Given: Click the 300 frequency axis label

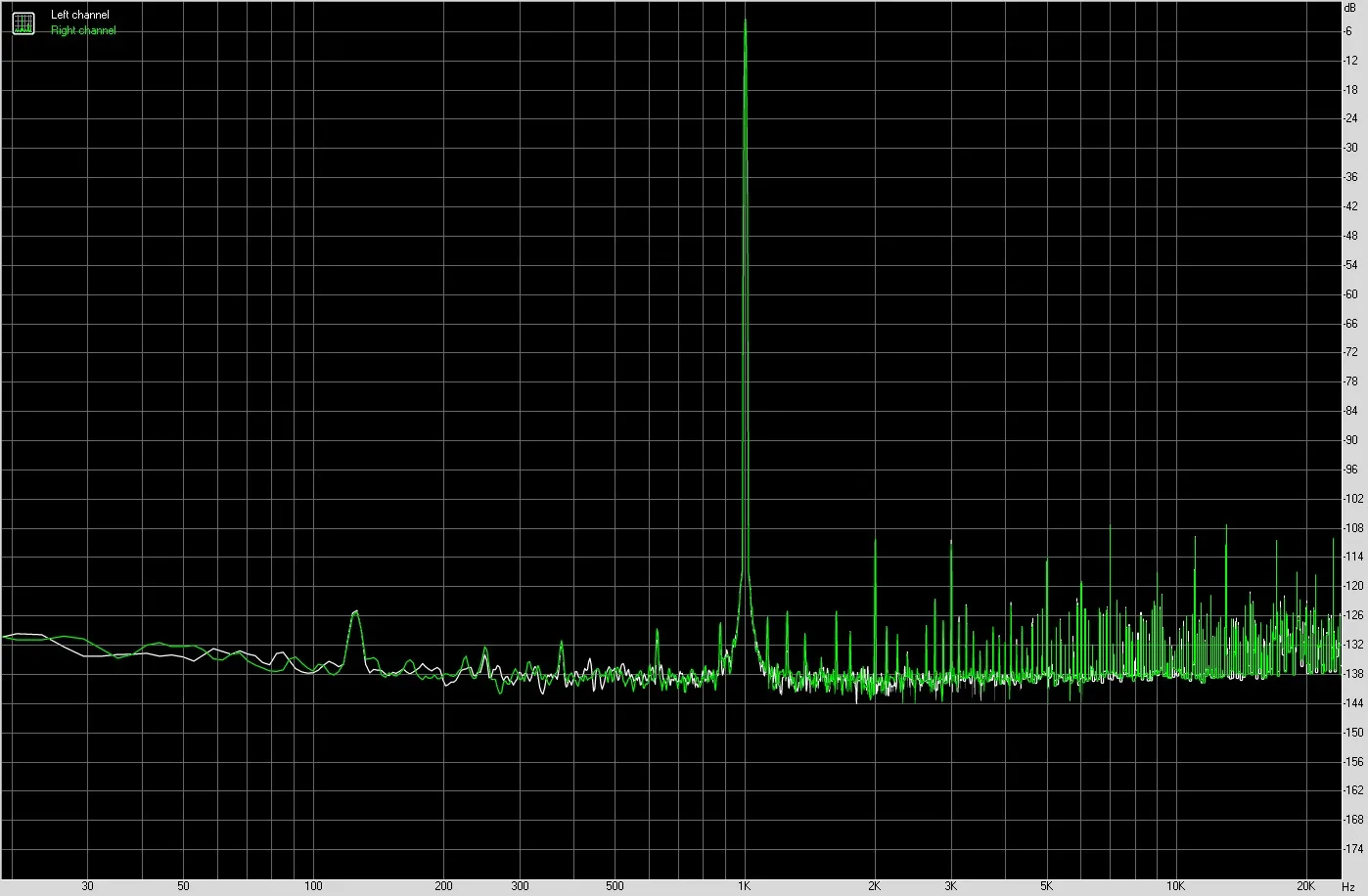Looking at the screenshot, I should pyautogui.click(x=520, y=886).
